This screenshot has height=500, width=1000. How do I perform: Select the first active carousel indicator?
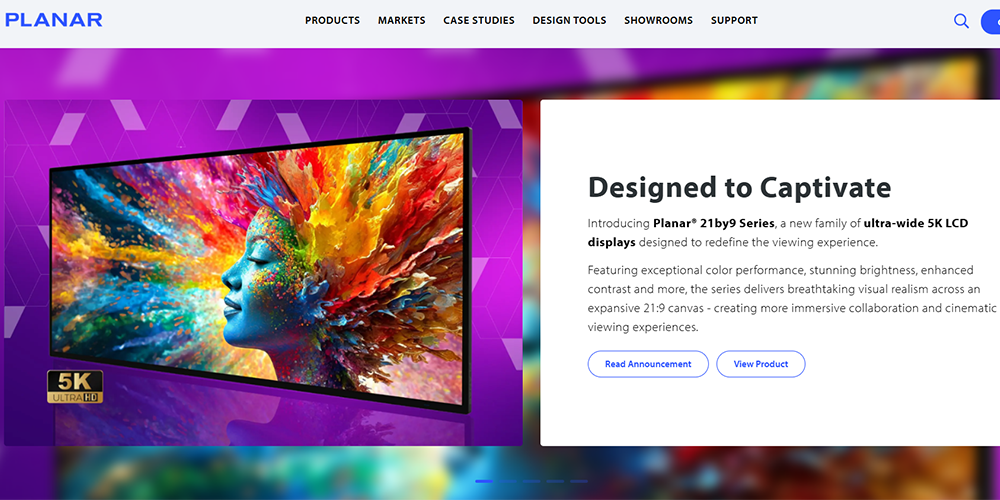point(484,481)
